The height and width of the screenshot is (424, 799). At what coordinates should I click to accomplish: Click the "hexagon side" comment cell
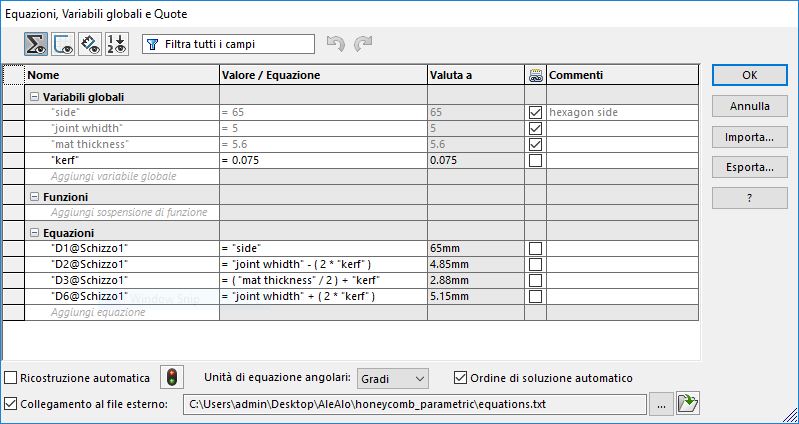(x=623, y=113)
